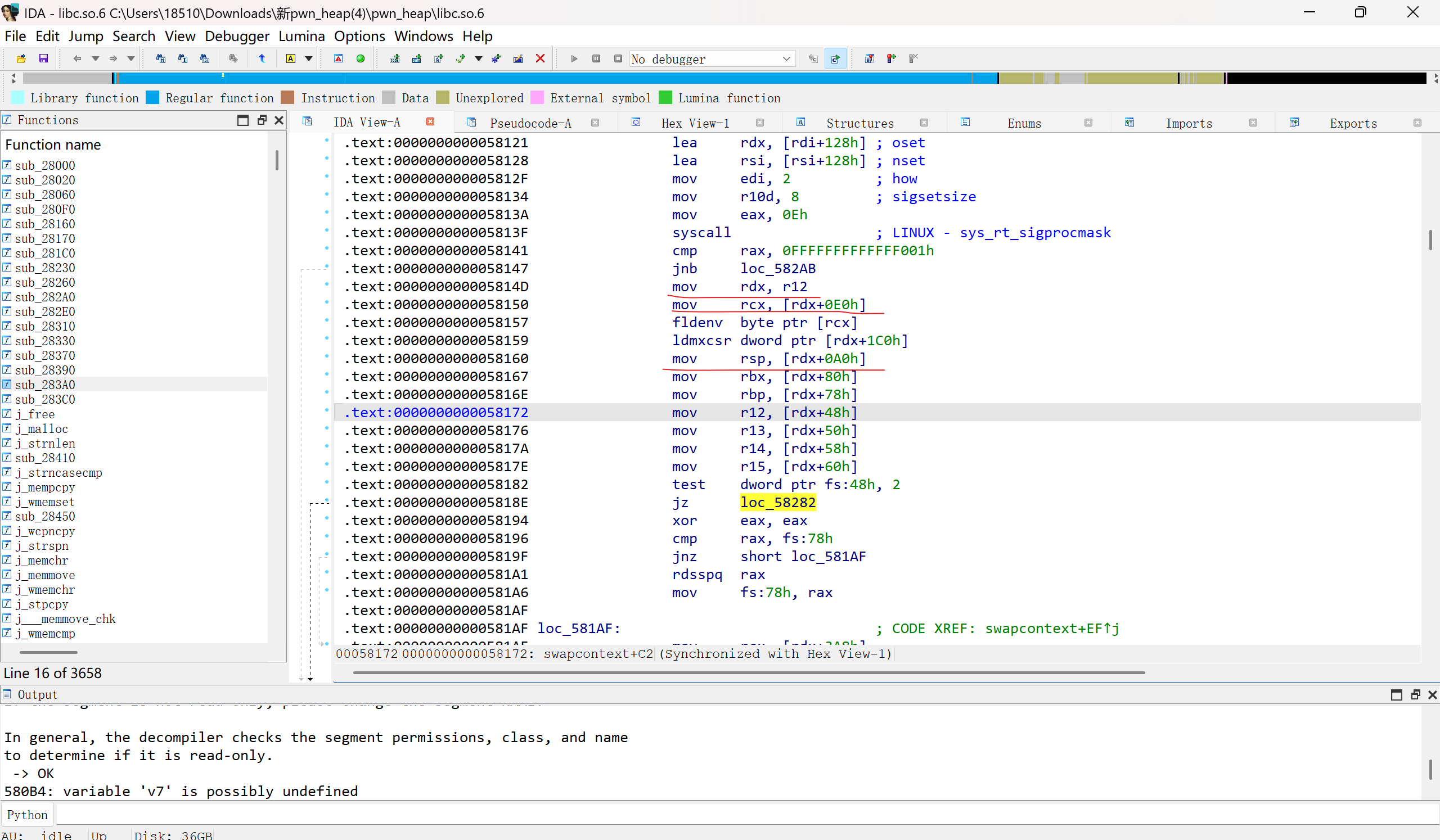Click the yellow 'A' icon

tap(291, 58)
